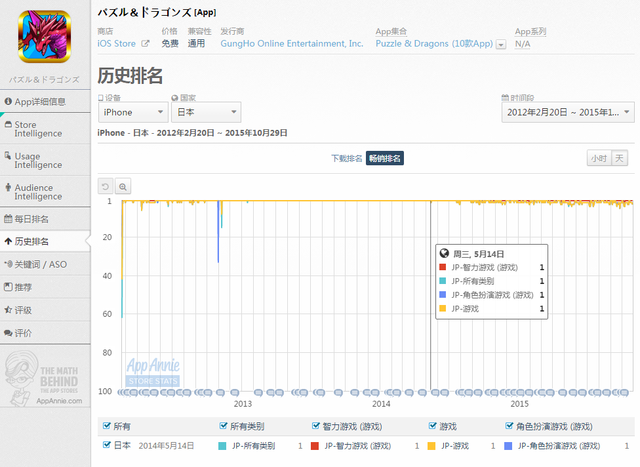Click the teal JP-所有类别 legend swatch
Viewport: 640px width, 467px height.
pyautogui.click(x=222, y=446)
